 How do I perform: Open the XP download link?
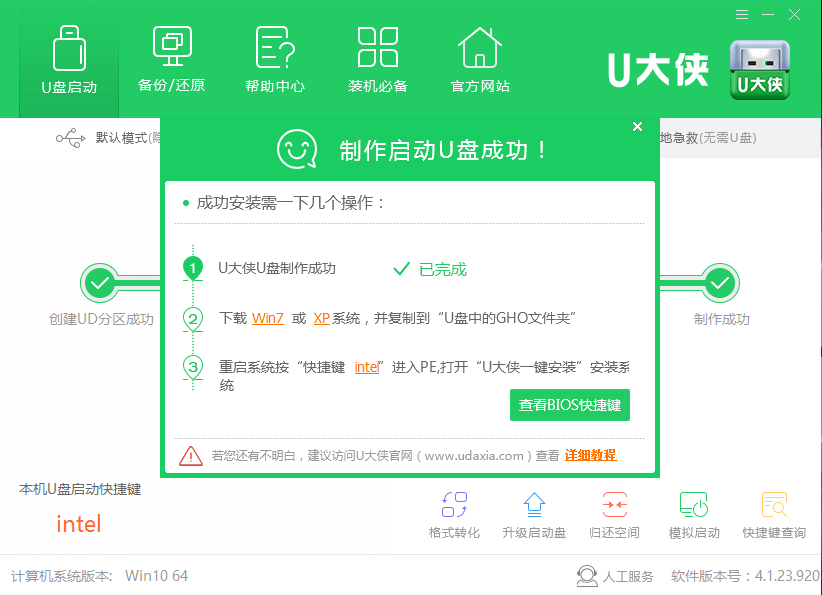point(321,318)
